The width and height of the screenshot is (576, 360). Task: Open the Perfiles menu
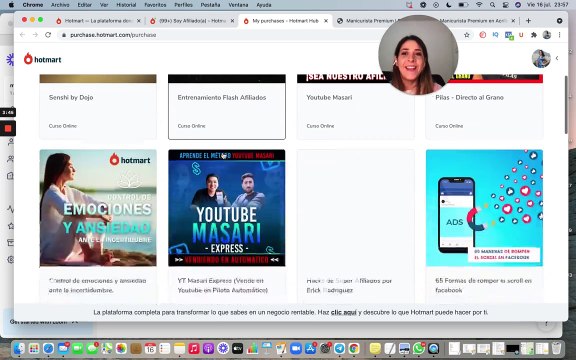[183, 5]
